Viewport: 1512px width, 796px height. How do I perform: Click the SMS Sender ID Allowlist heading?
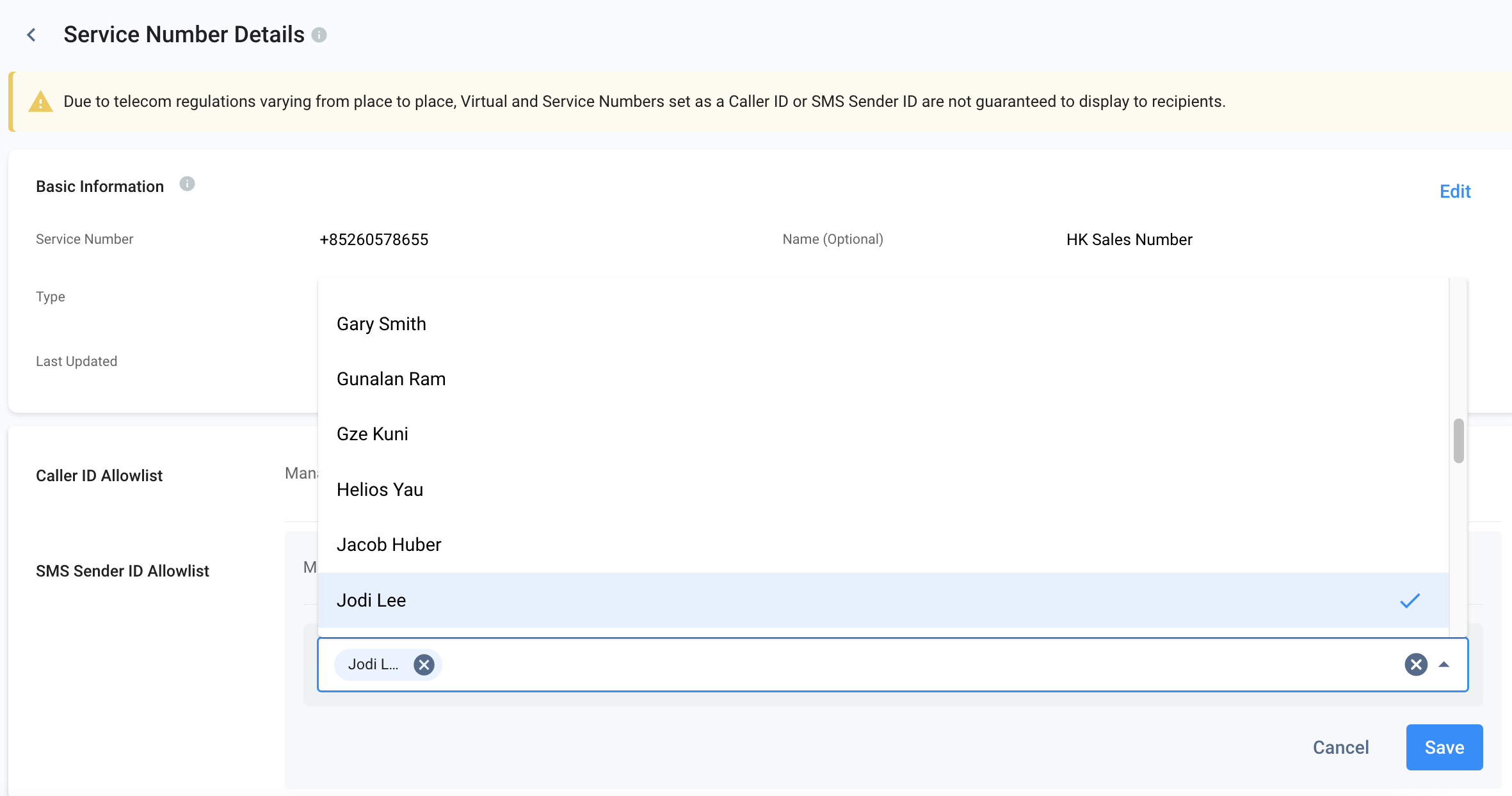click(122, 571)
